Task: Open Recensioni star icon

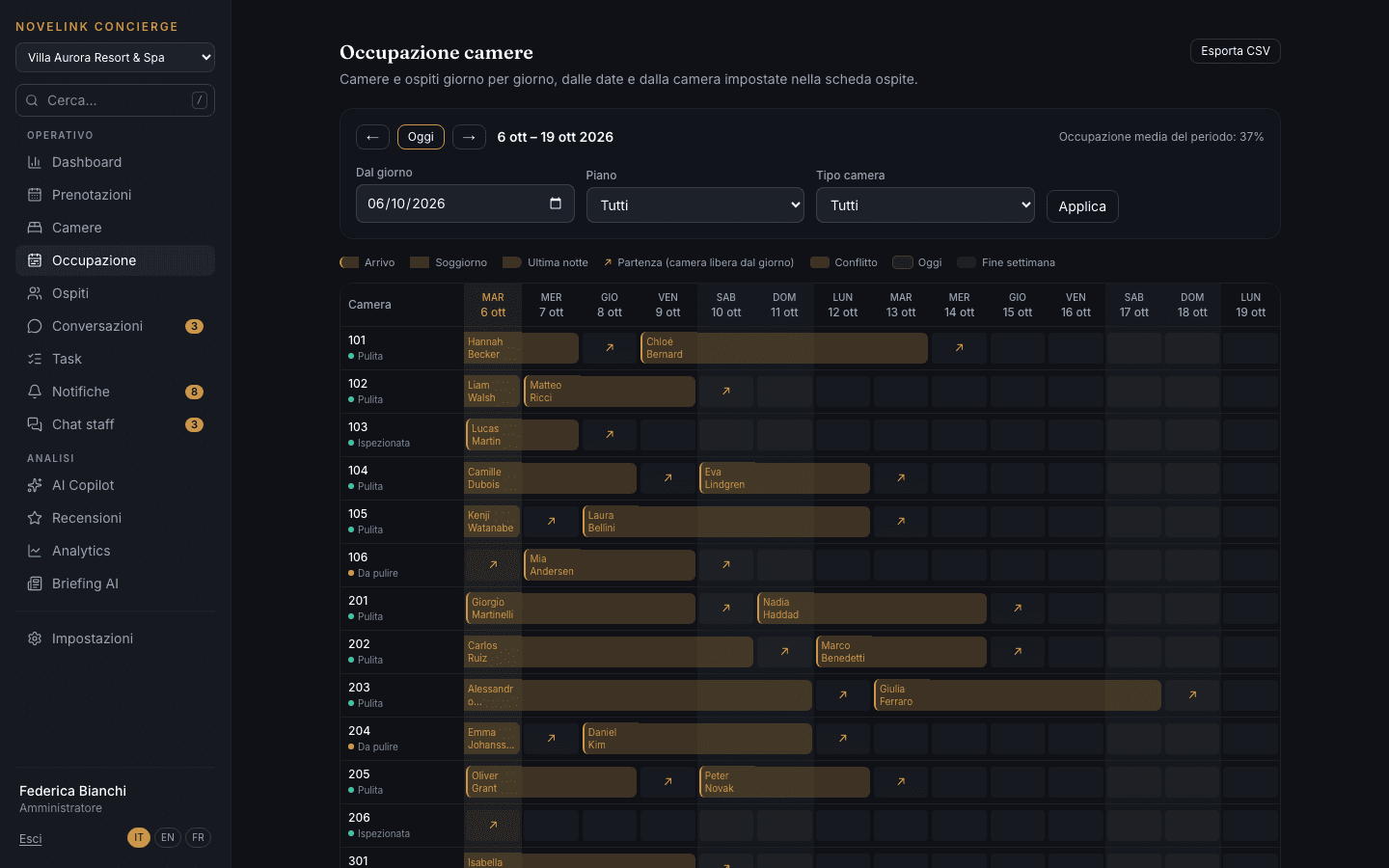Action: [35, 518]
